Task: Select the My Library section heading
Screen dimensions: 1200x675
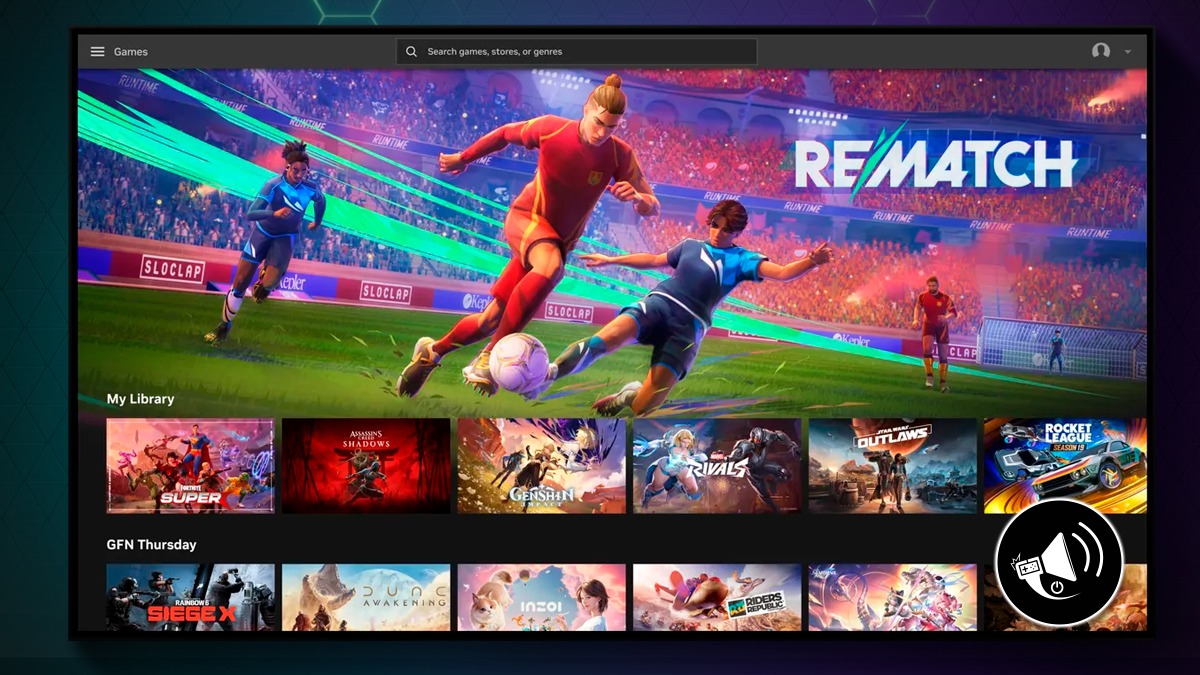Action: 141,399
